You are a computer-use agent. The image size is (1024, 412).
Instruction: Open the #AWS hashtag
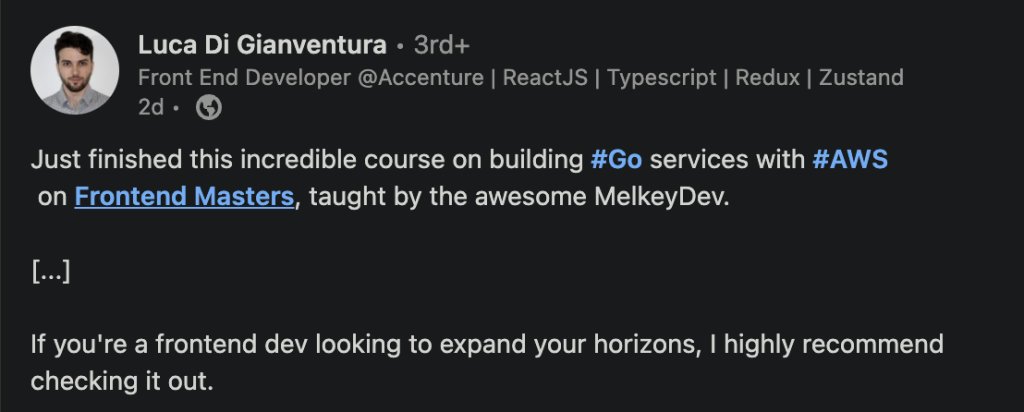click(849, 160)
